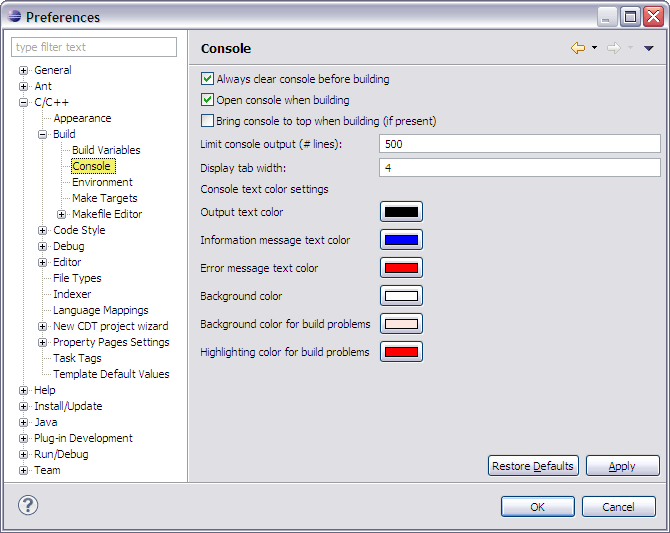670x533 pixels.
Task: Collapse the C/C++ tree node
Action: [24, 103]
